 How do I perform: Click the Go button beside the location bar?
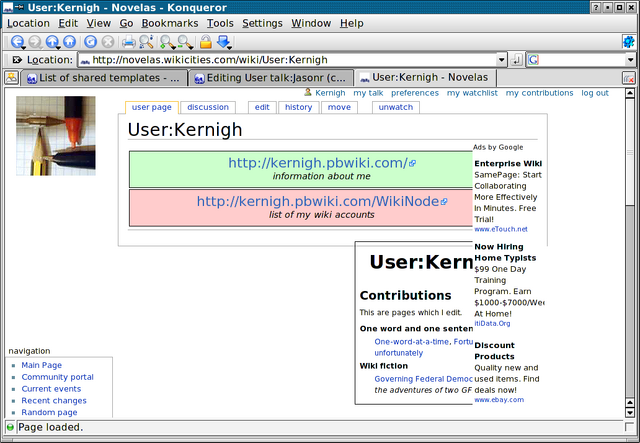(516, 60)
